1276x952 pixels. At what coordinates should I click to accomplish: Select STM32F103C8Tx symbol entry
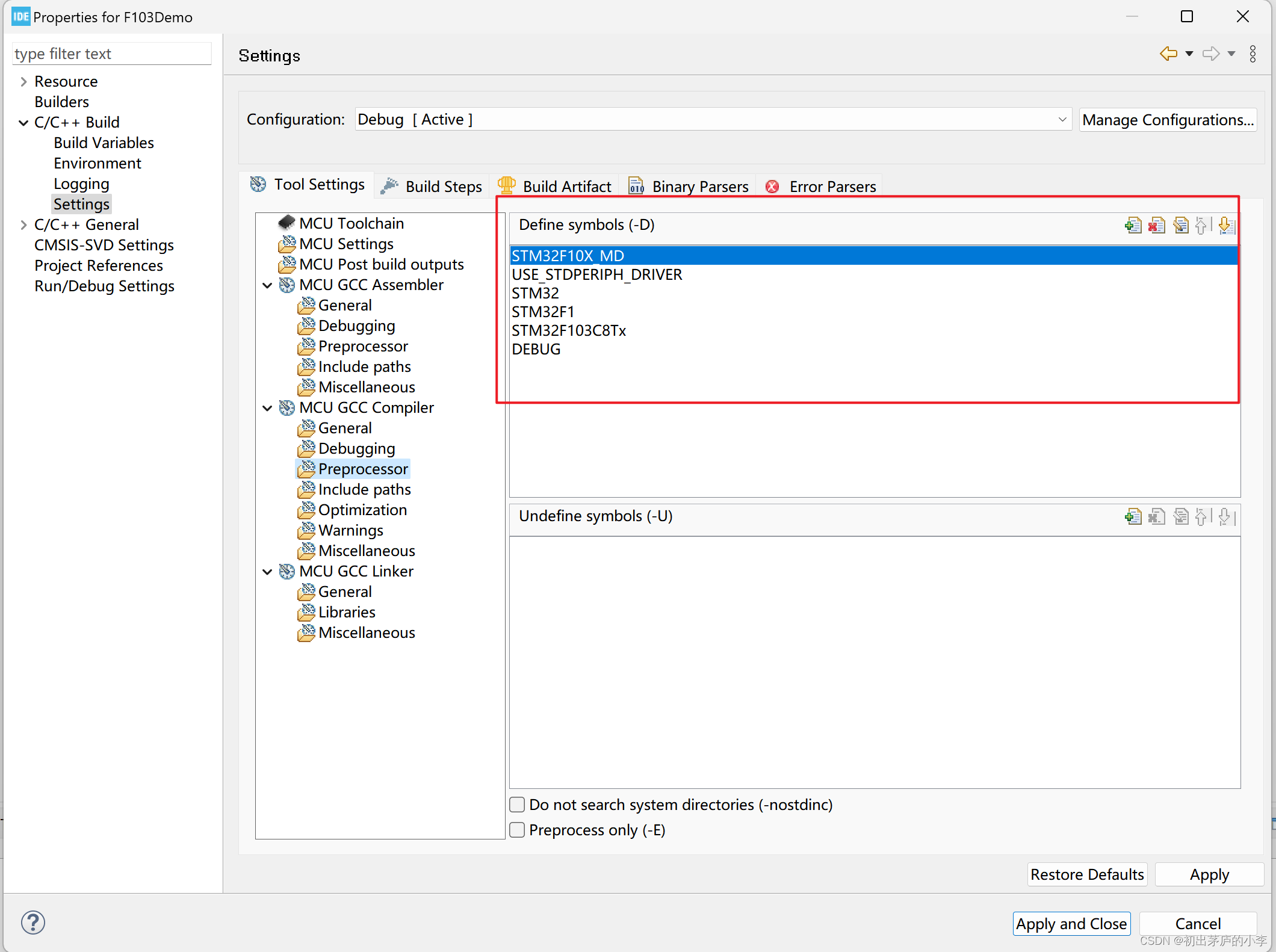pos(873,330)
